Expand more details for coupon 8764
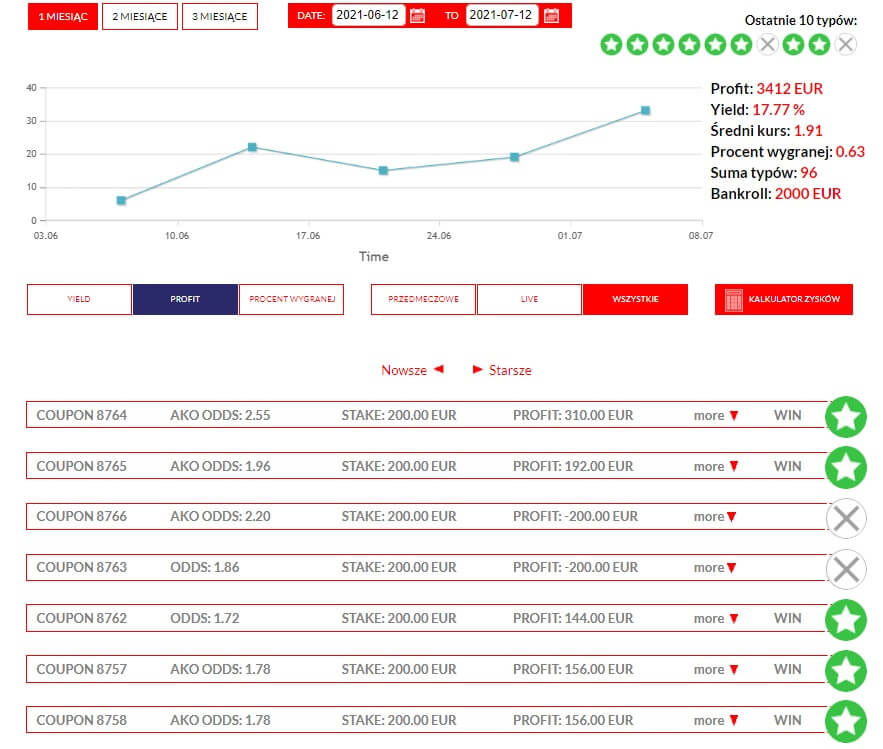This screenshot has width=883, height=749. click(716, 416)
